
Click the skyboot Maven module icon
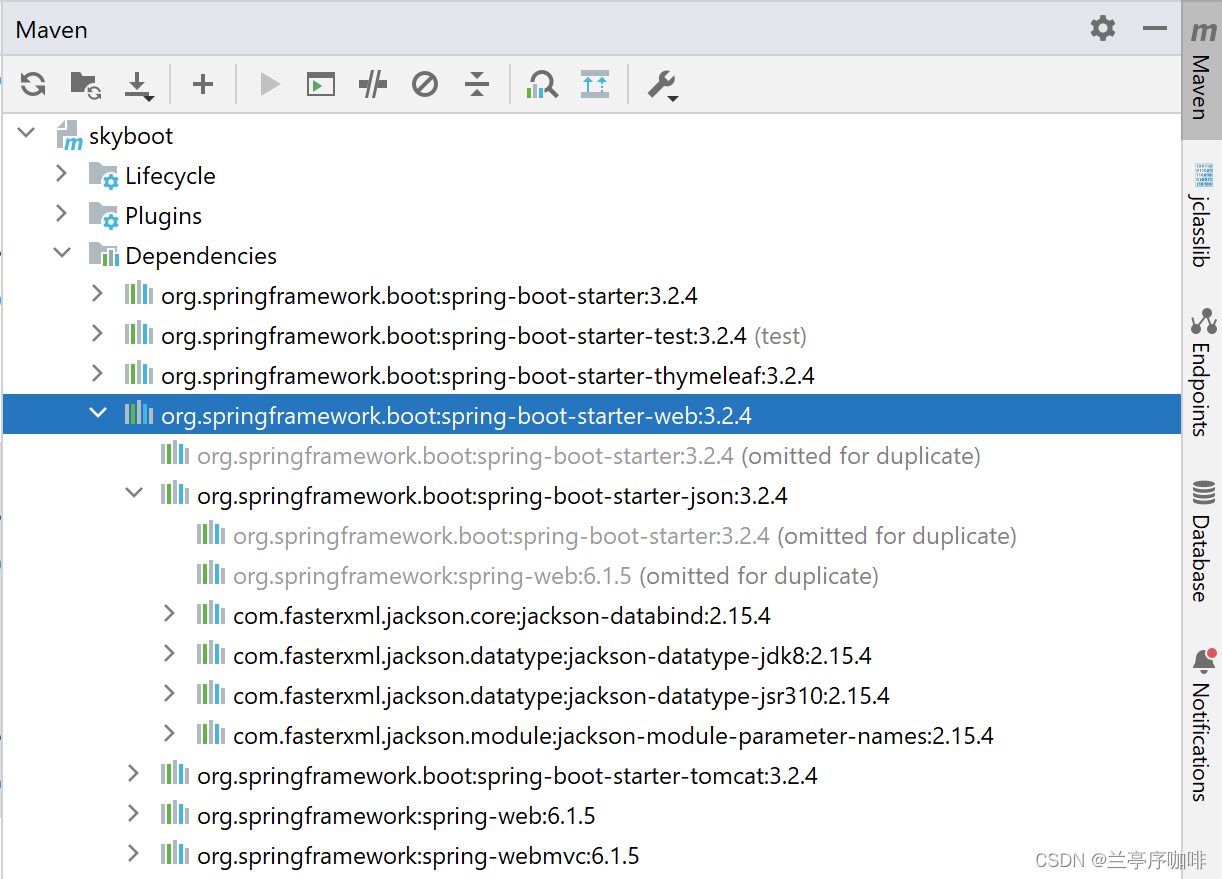(68, 135)
